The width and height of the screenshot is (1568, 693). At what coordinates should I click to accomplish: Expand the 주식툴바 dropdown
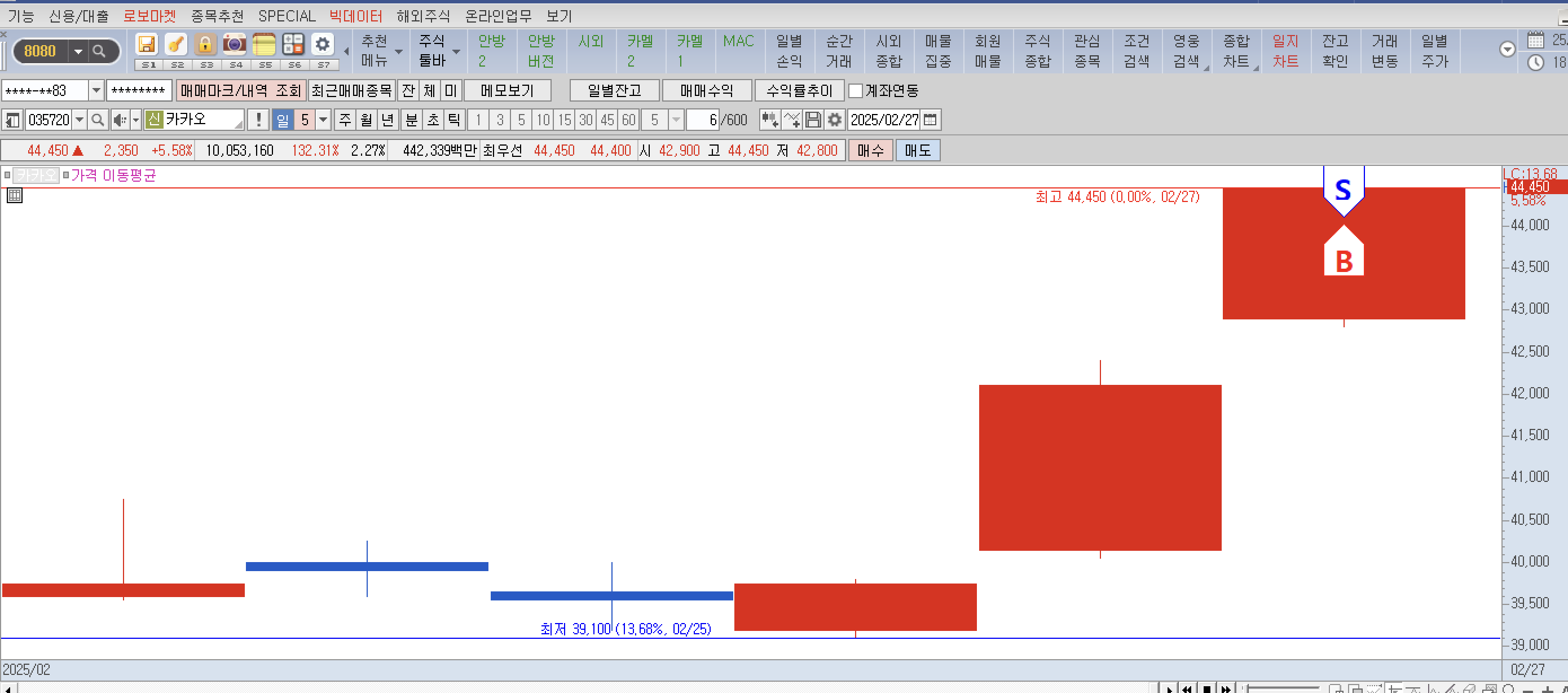456,51
